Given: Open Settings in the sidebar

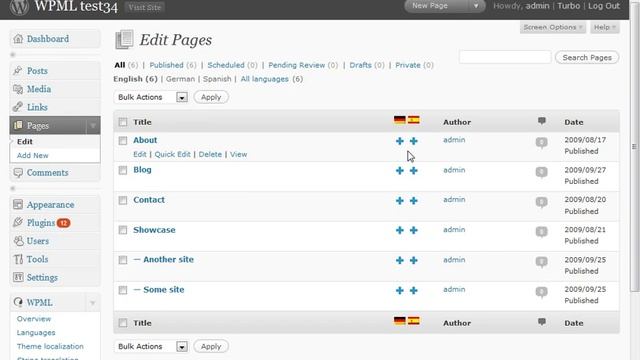Looking at the screenshot, I should 42,278.
